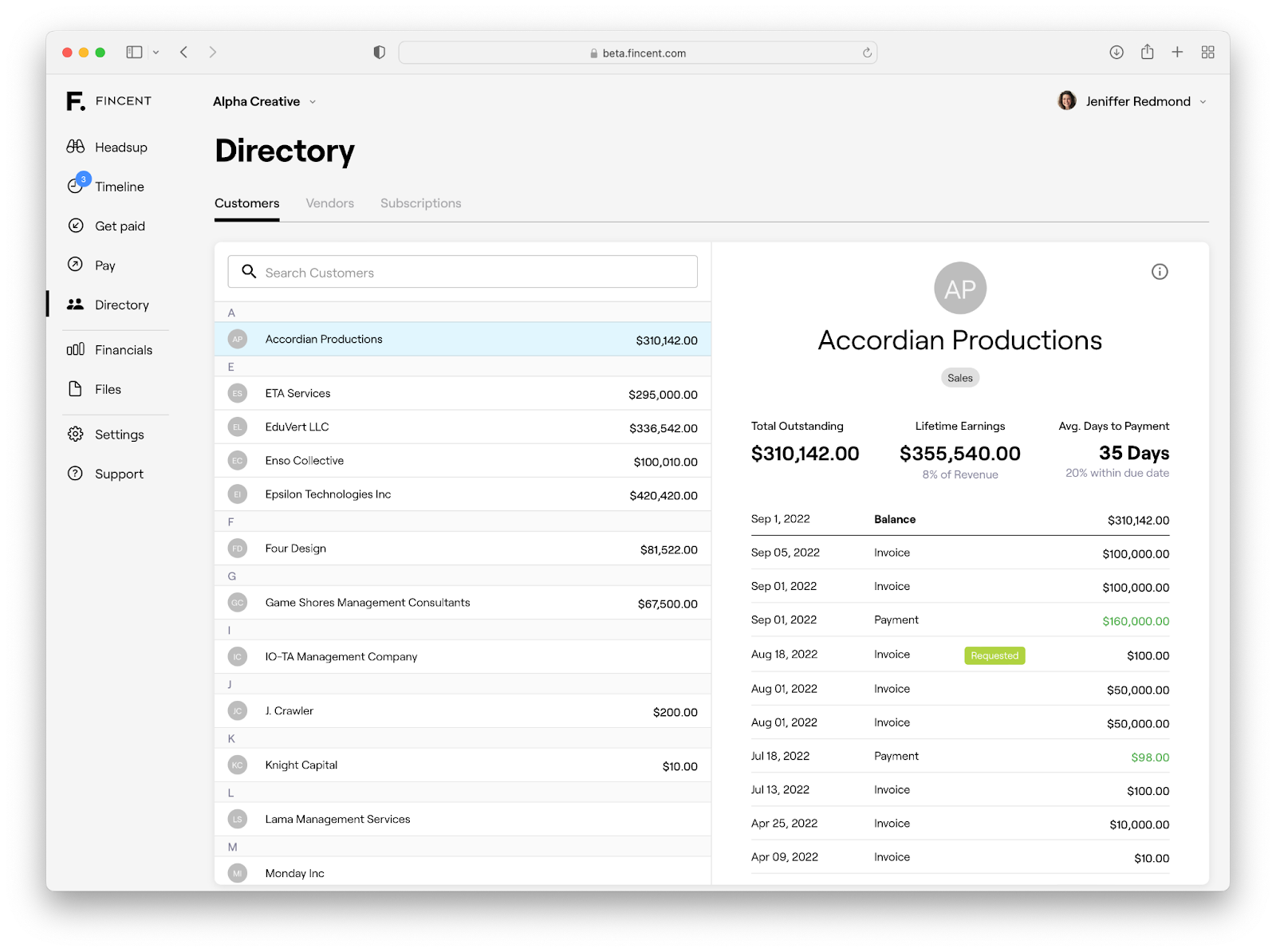Open Get paid in the sidebar
Screen dimensions: 1276x952
point(120,226)
